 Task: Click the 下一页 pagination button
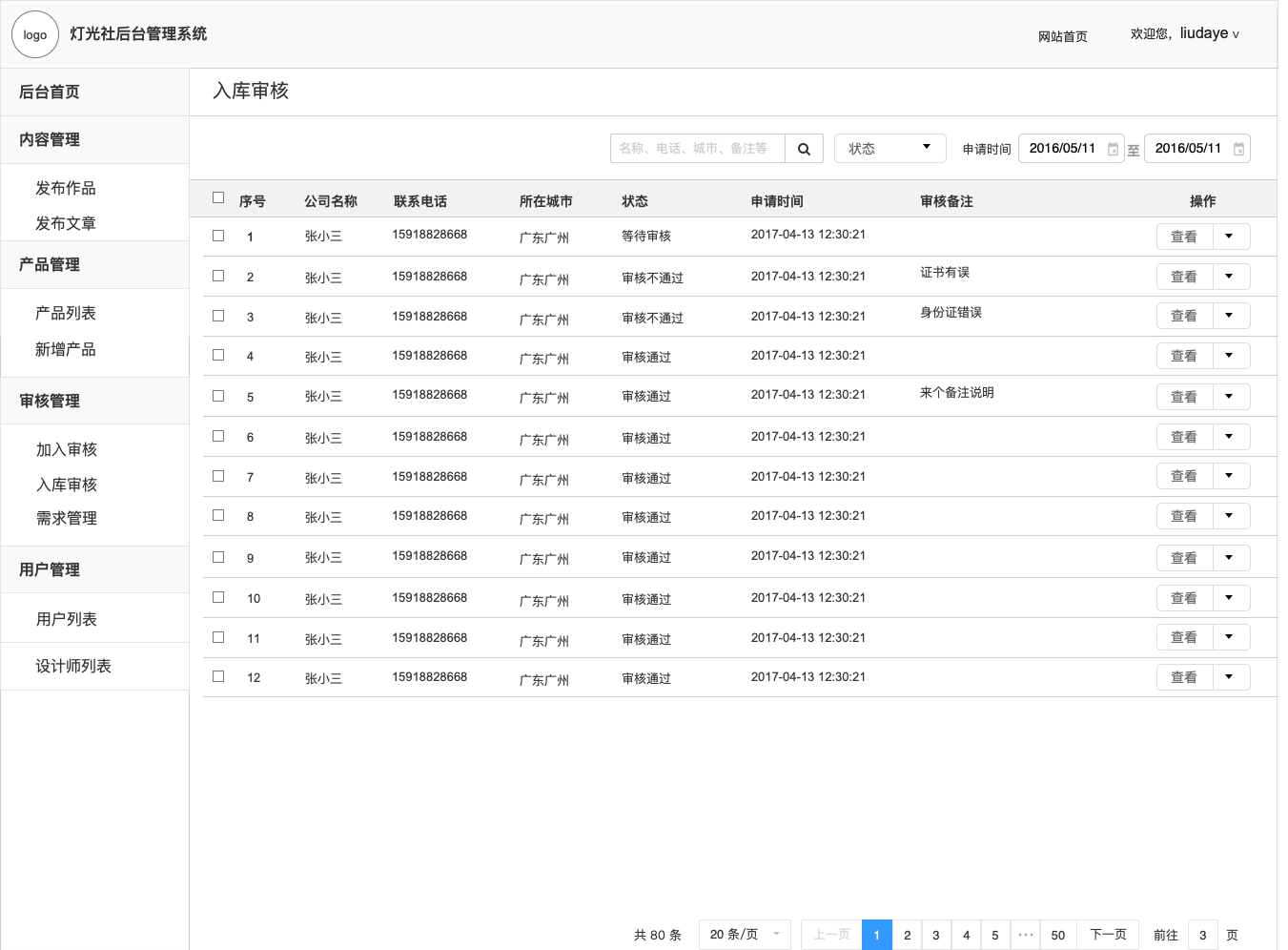pyautogui.click(x=1107, y=935)
